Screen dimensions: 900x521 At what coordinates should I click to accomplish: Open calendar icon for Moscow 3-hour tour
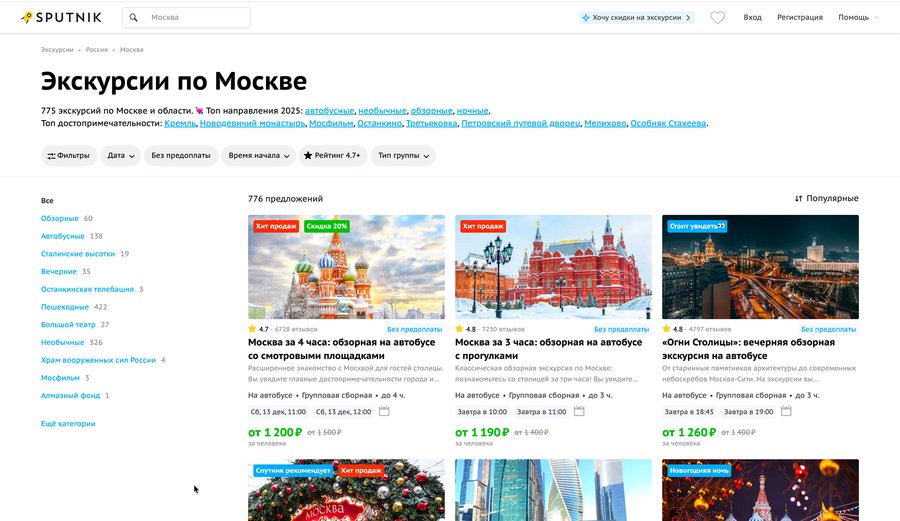pyautogui.click(x=579, y=411)
